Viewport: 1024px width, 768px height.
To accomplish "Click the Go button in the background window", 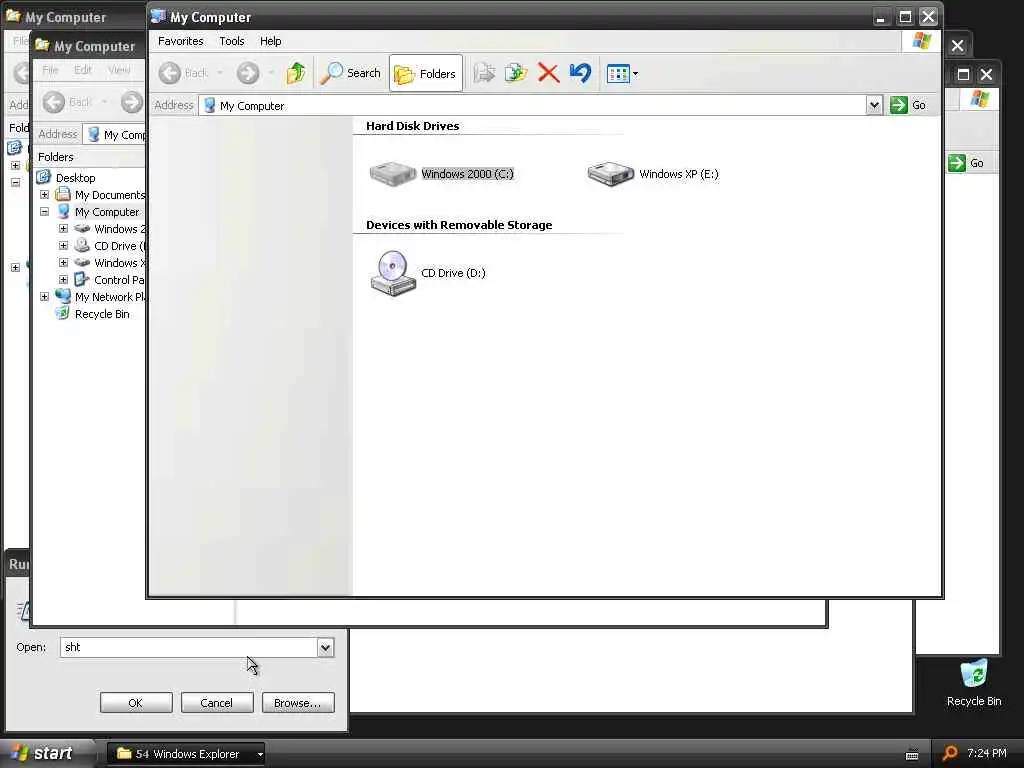I will [966, 163].
